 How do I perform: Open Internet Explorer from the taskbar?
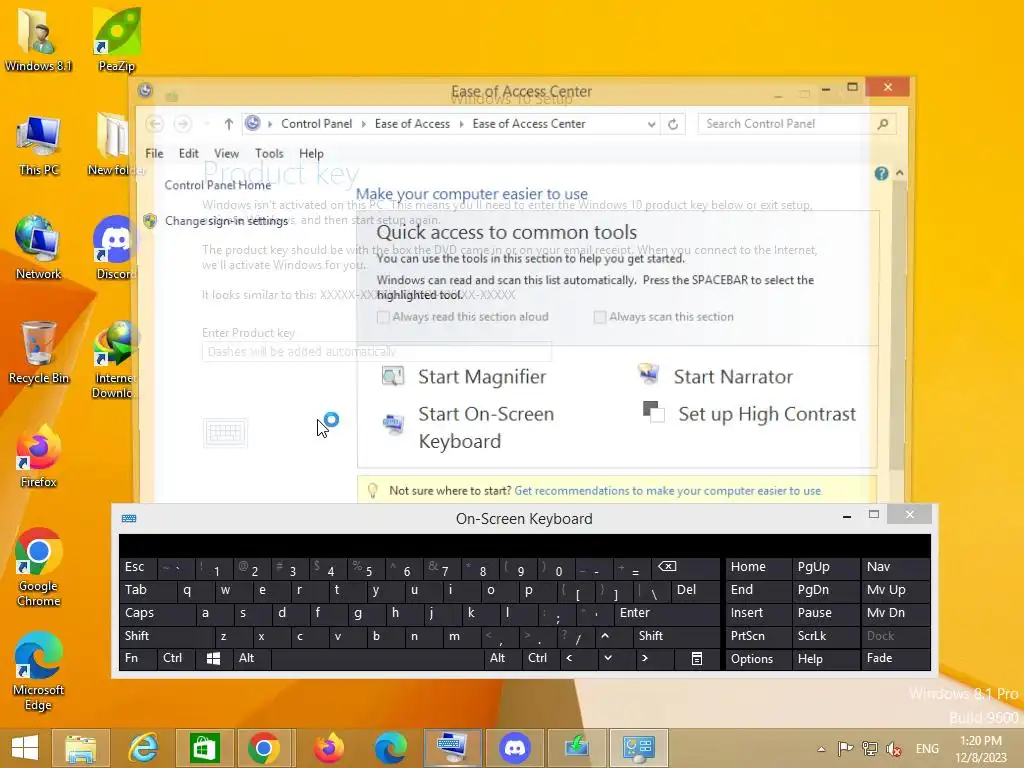click(143, 748)
